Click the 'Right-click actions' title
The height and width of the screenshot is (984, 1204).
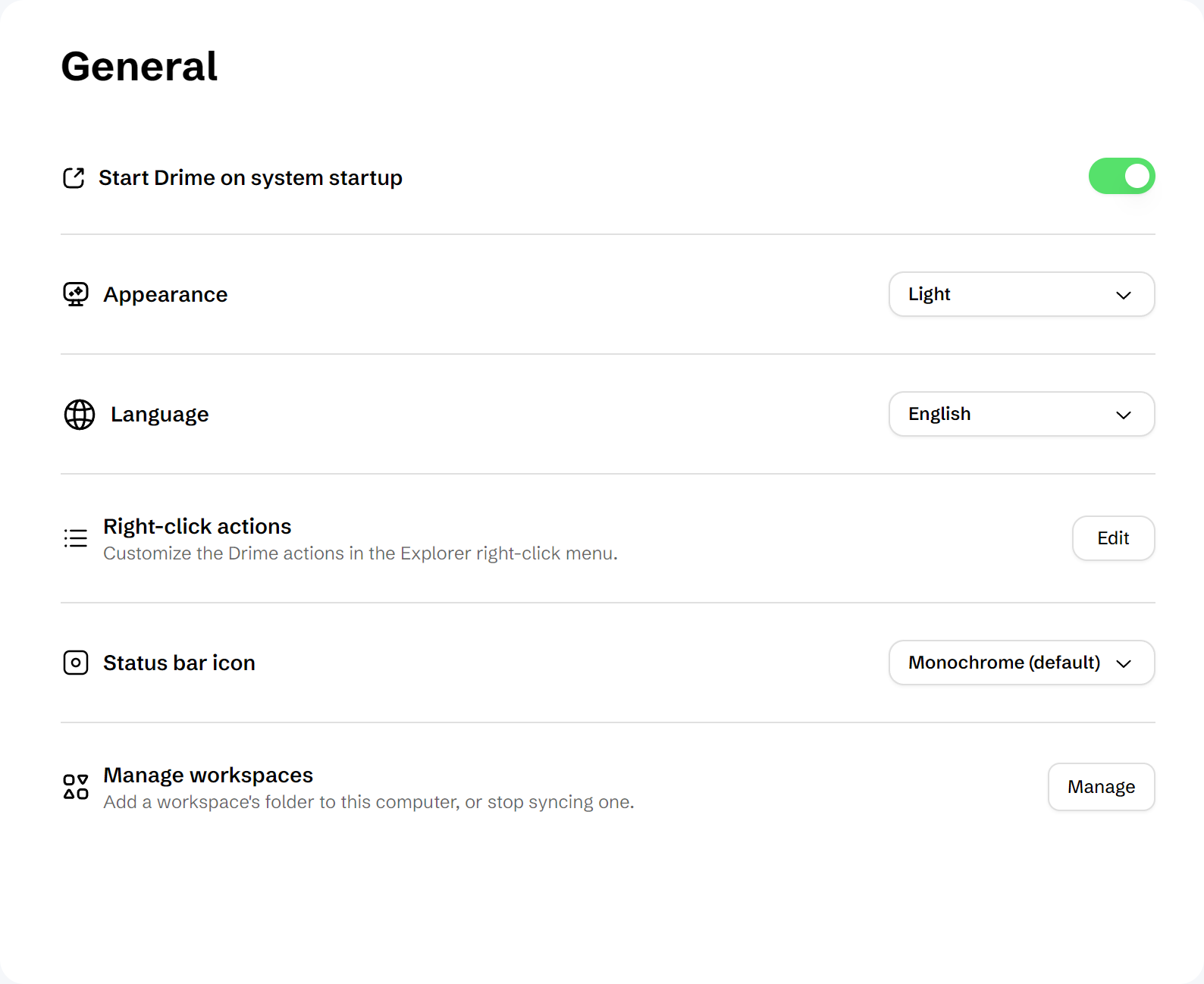click(197, 526)
